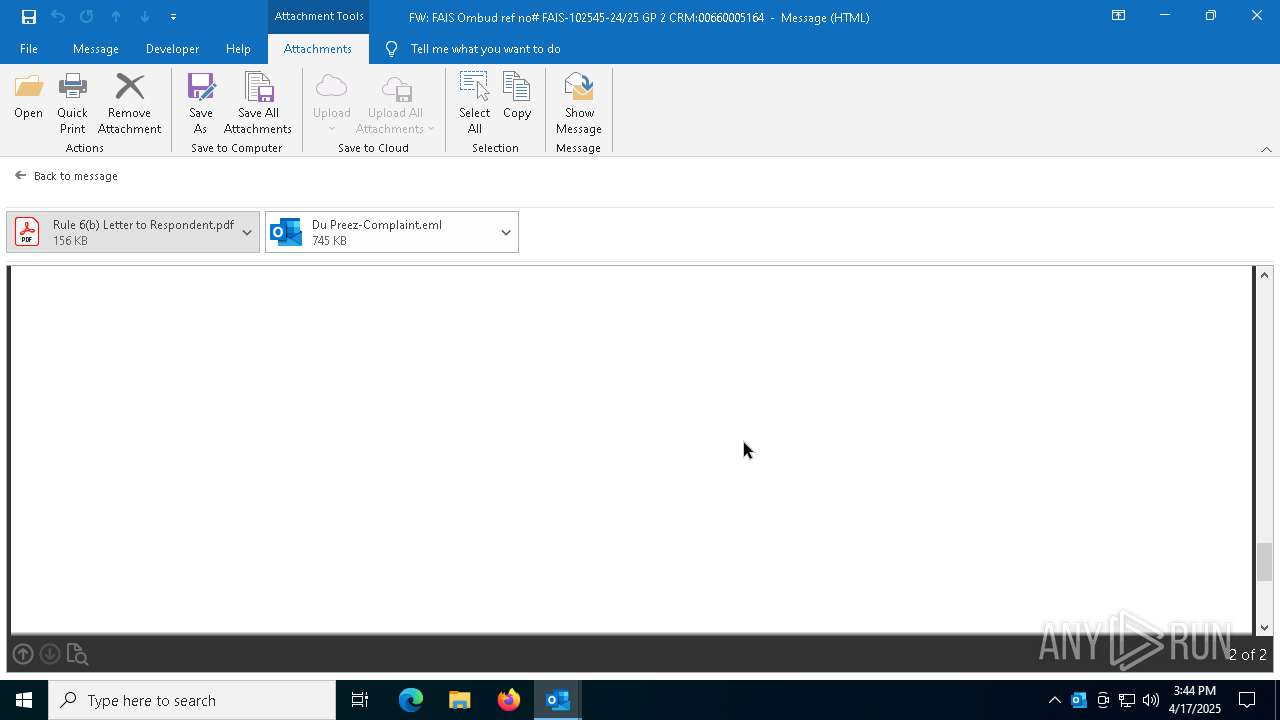Click preview scroll down arrow

pos(1264,628)
